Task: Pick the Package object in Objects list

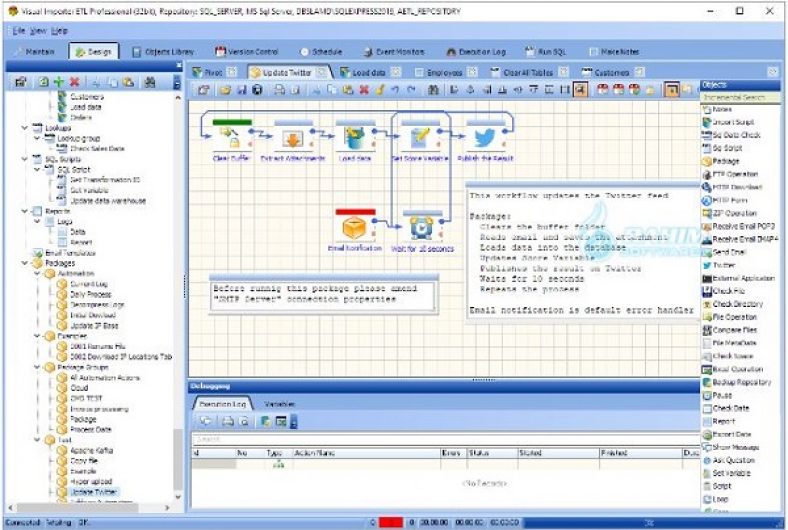Action: pos(721,161)
